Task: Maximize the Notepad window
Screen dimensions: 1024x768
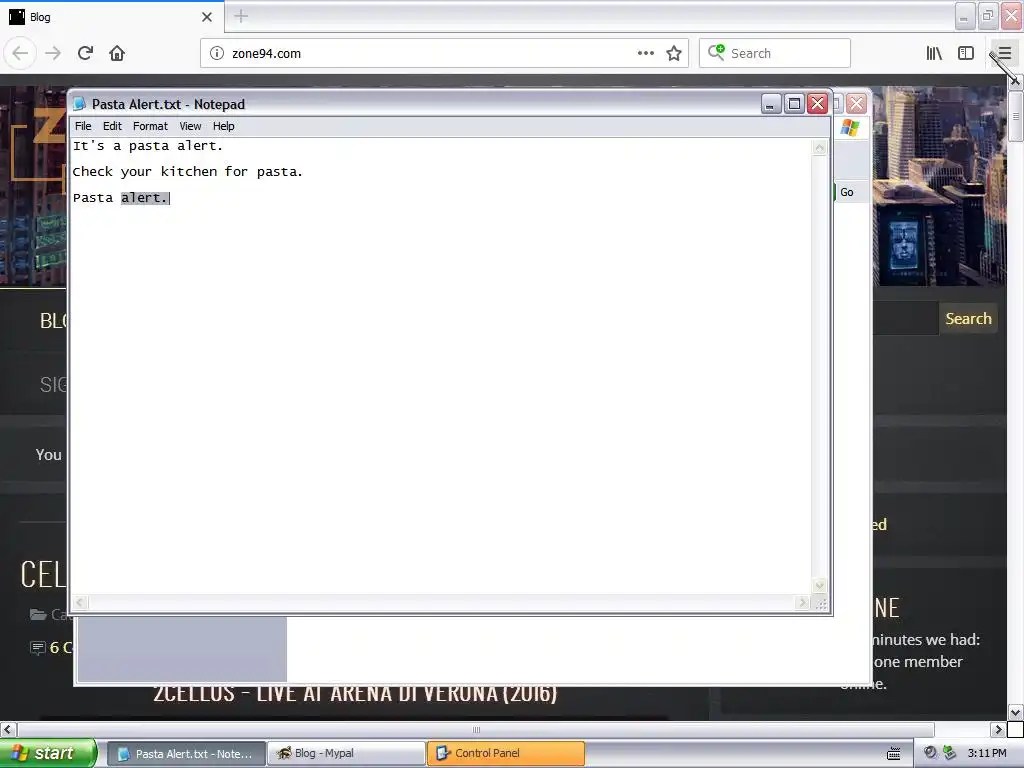Action: point(794,104)
